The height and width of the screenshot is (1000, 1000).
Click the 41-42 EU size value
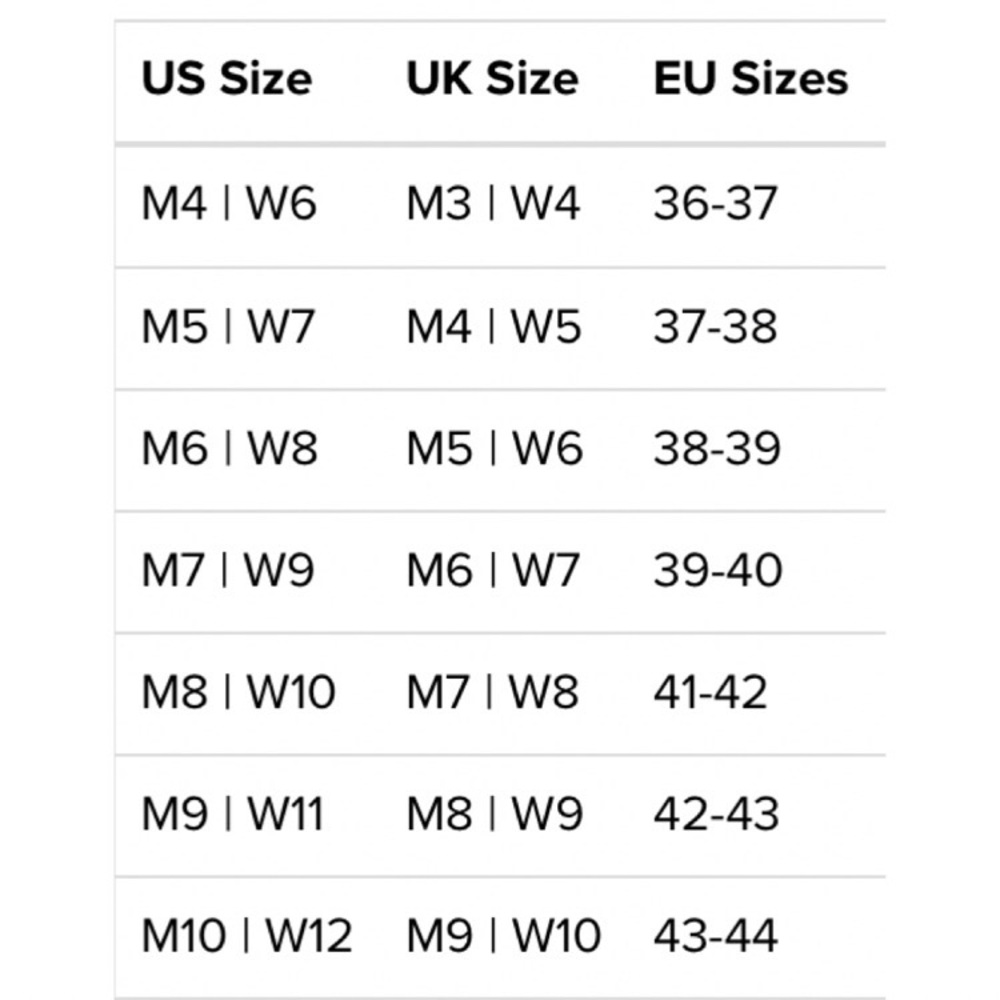click(x=710, y=692)
